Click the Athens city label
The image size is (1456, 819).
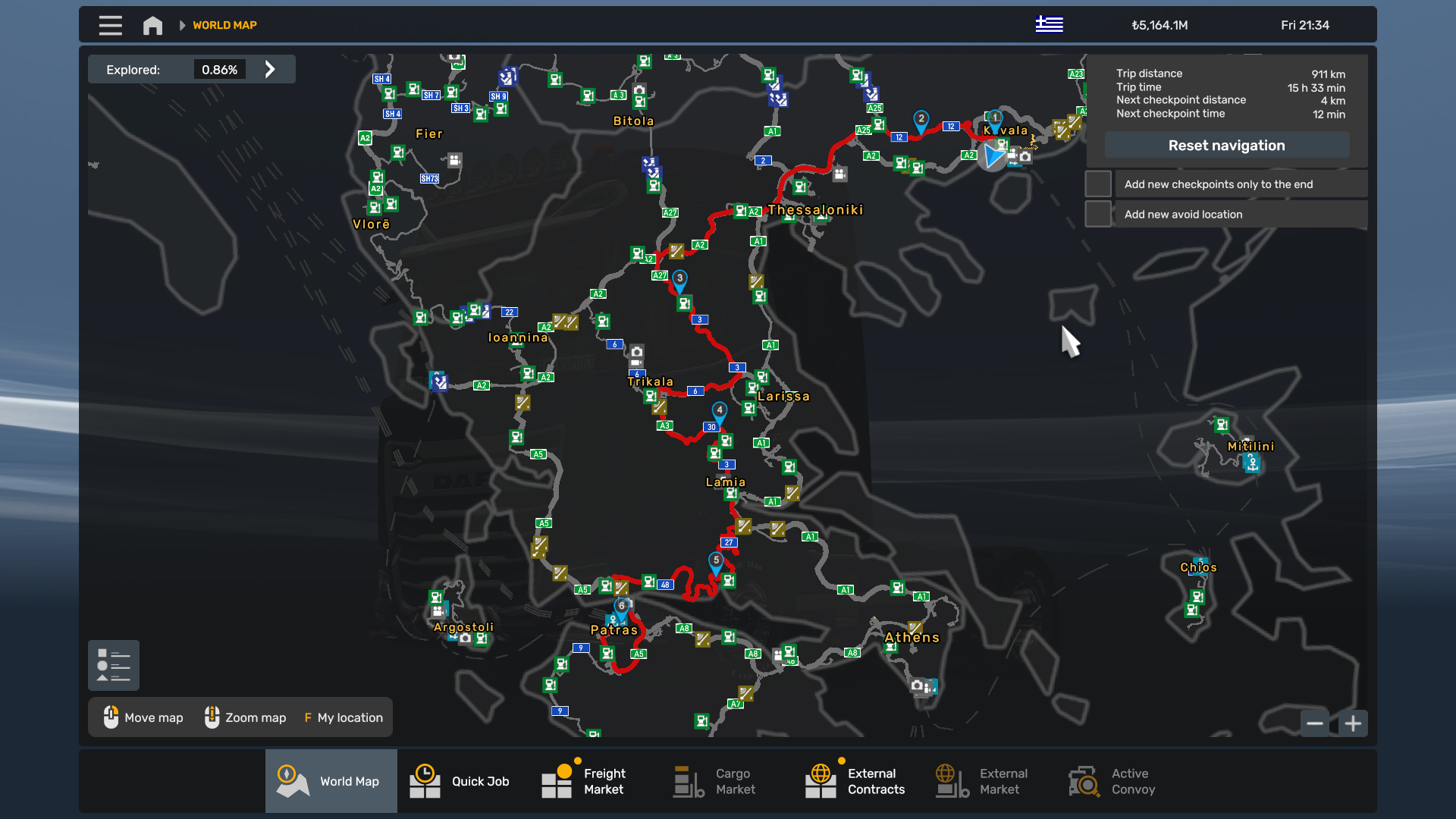click(x=912, y=638)
